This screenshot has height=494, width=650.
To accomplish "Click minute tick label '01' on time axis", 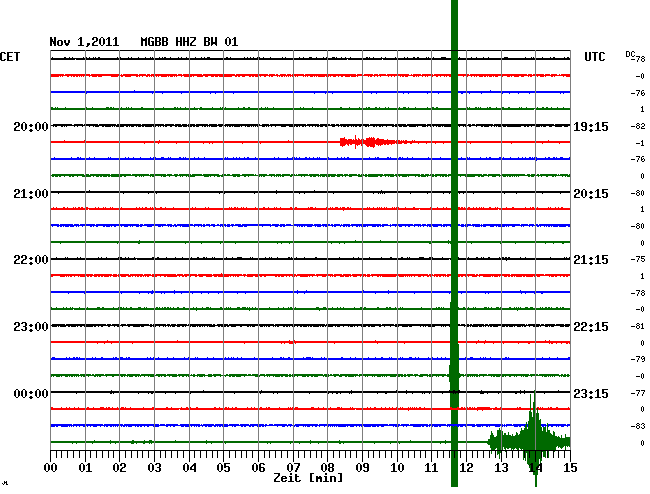I will (85, 468).
